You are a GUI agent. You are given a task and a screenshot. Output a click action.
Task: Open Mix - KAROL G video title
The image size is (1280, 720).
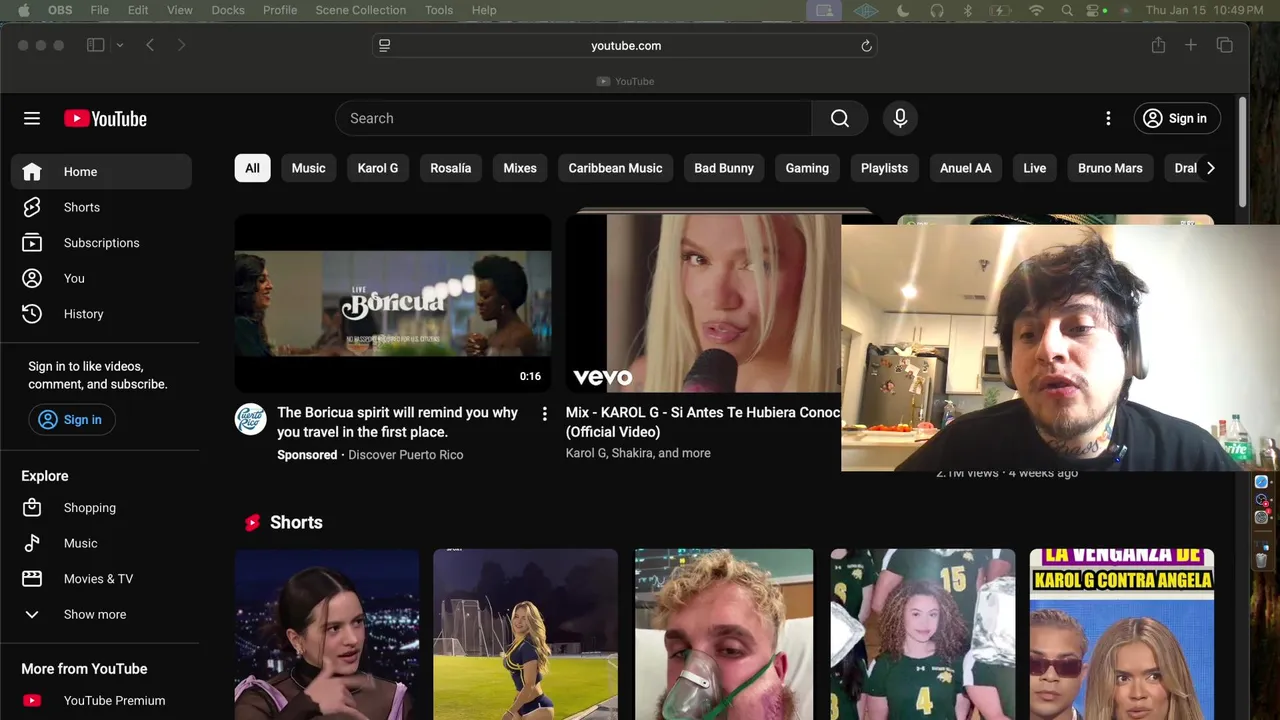[703, 422]
